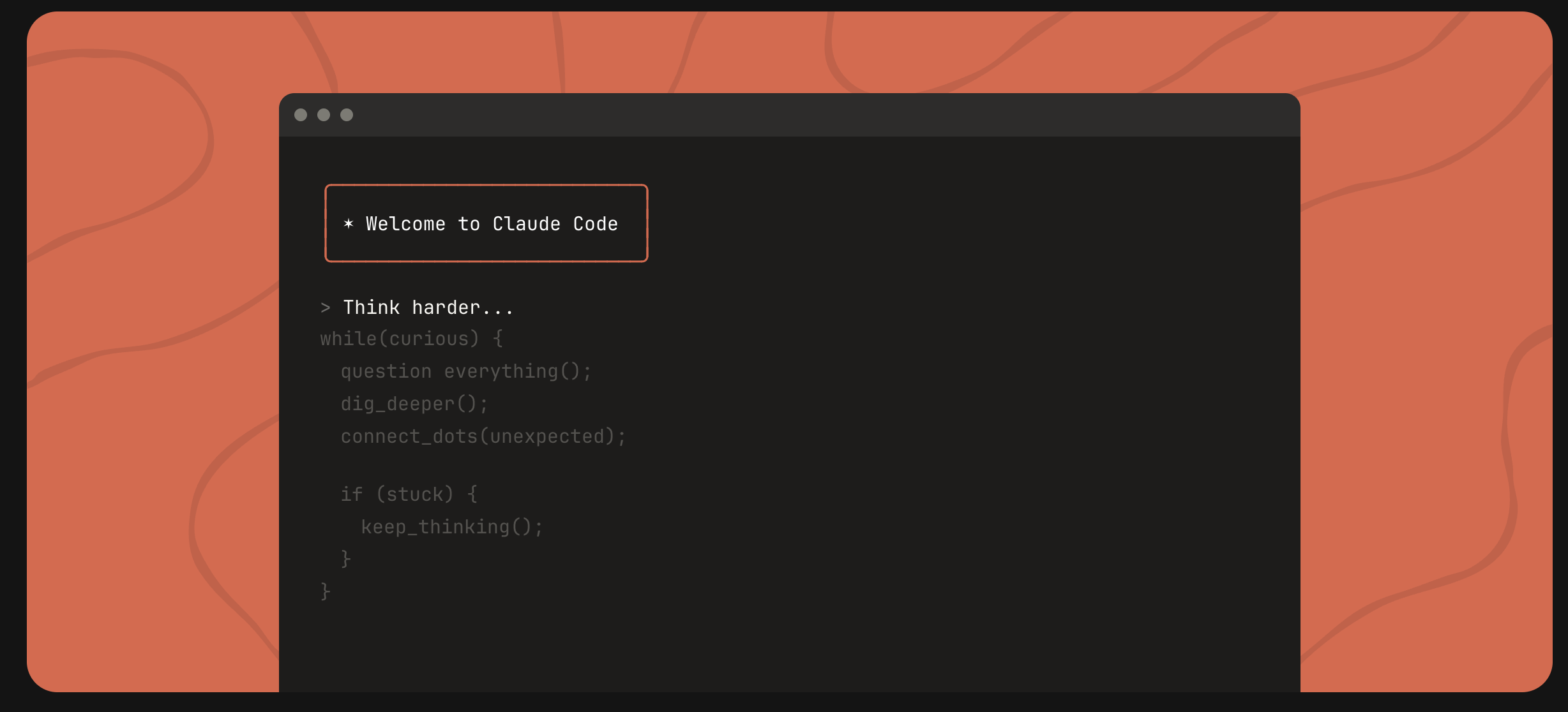This screenshot has height=712, width=1568.
Task: Click the word Claude in the banner
Action: [526, 224]
